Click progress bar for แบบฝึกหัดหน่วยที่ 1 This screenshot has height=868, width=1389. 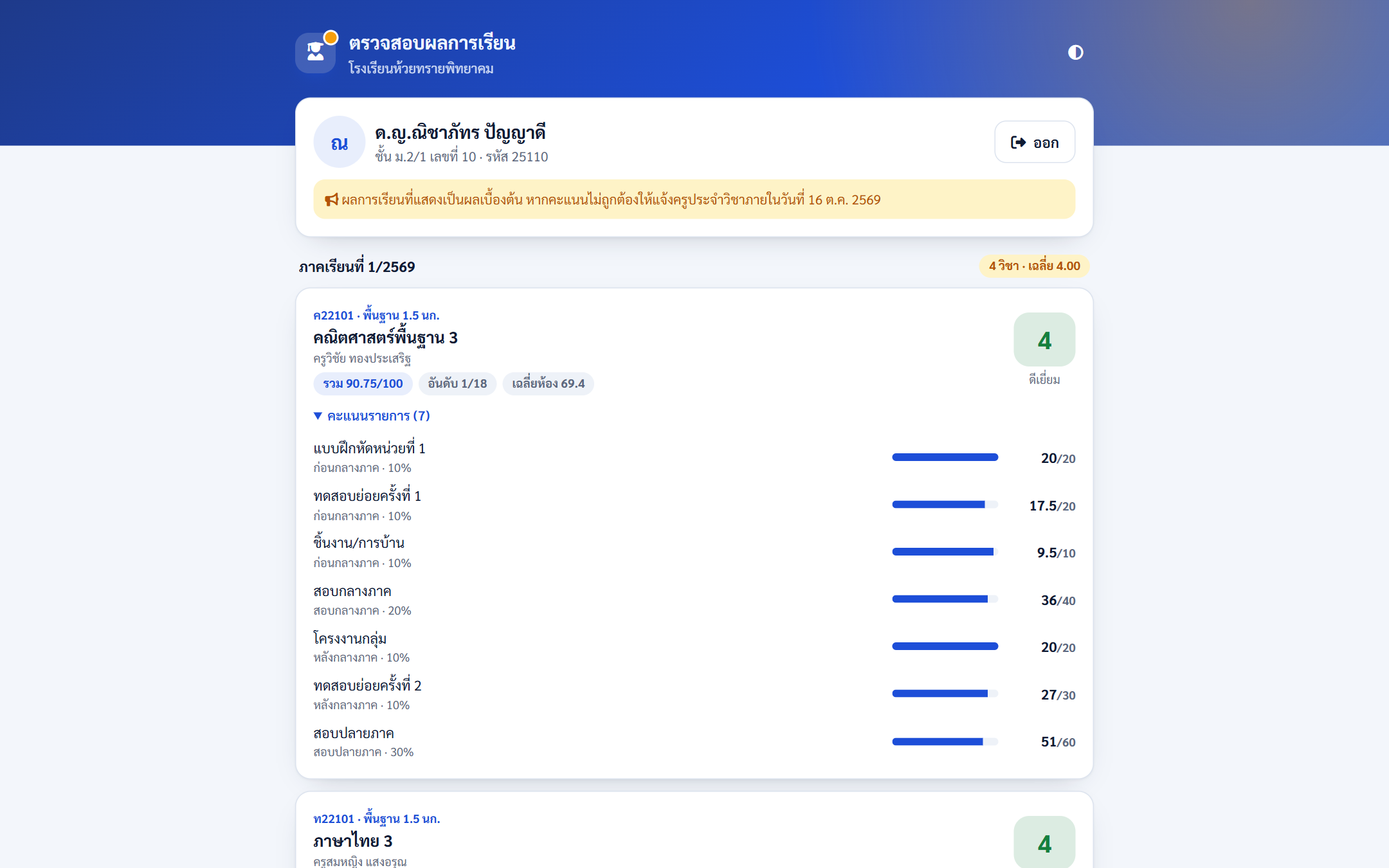tap(945, 457)
